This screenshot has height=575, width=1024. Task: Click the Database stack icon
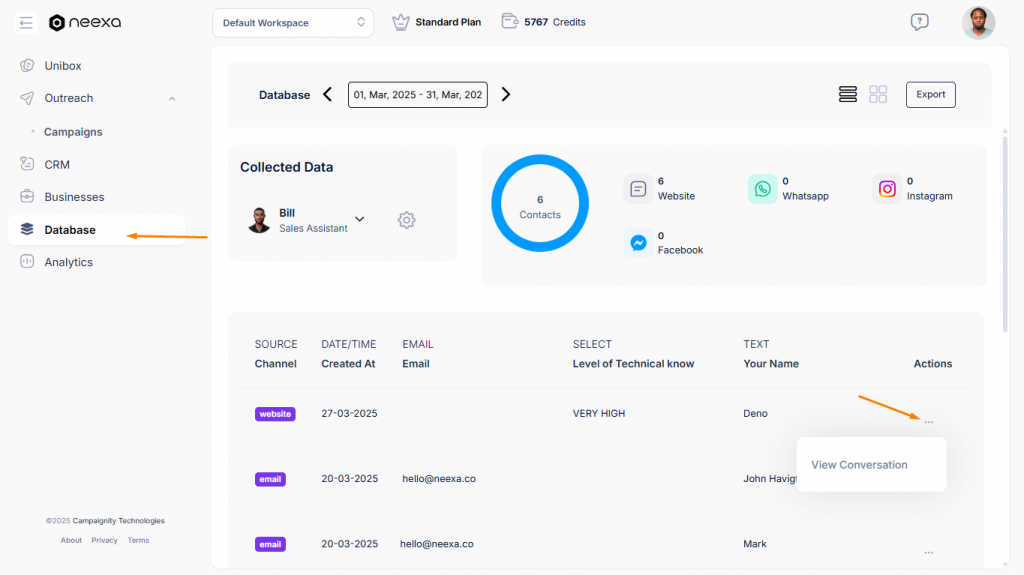point(27,229)
